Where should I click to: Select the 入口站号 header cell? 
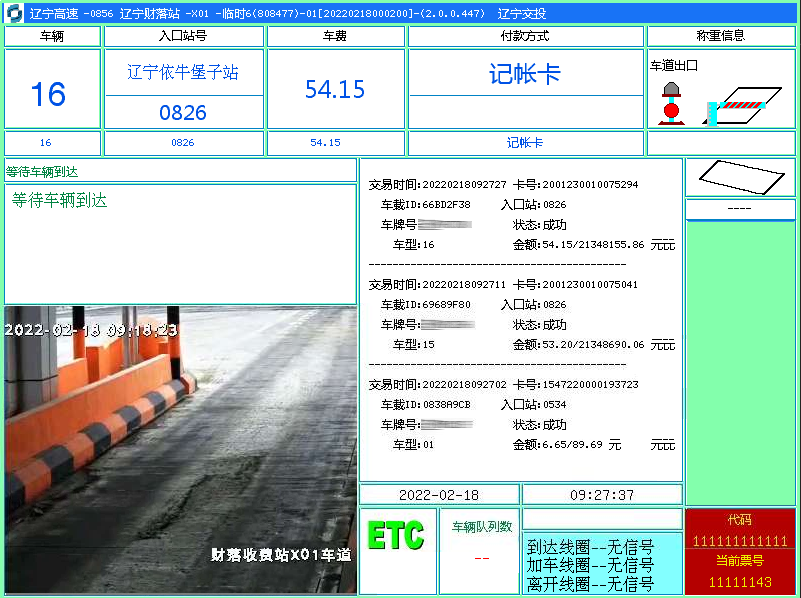pyautogui.click(x=183, y=36)
